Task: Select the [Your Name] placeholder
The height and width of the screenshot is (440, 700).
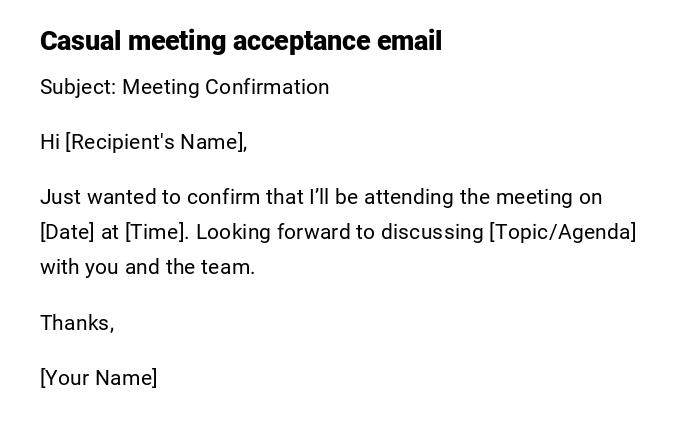Action: 98,378
